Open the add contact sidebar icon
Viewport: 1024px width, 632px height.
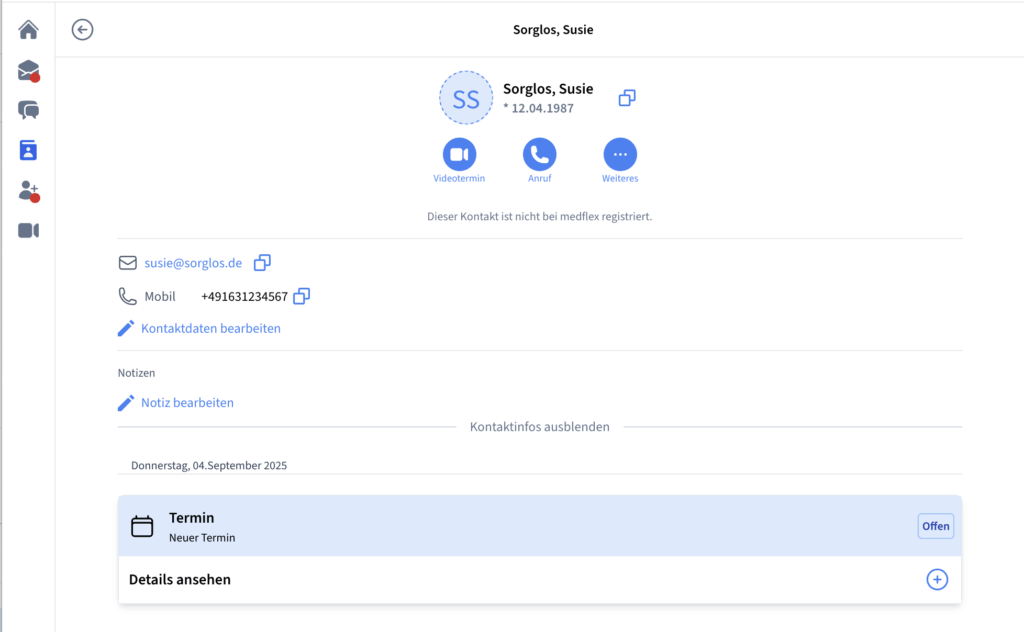pyautogui.click(x=28, y=190)
